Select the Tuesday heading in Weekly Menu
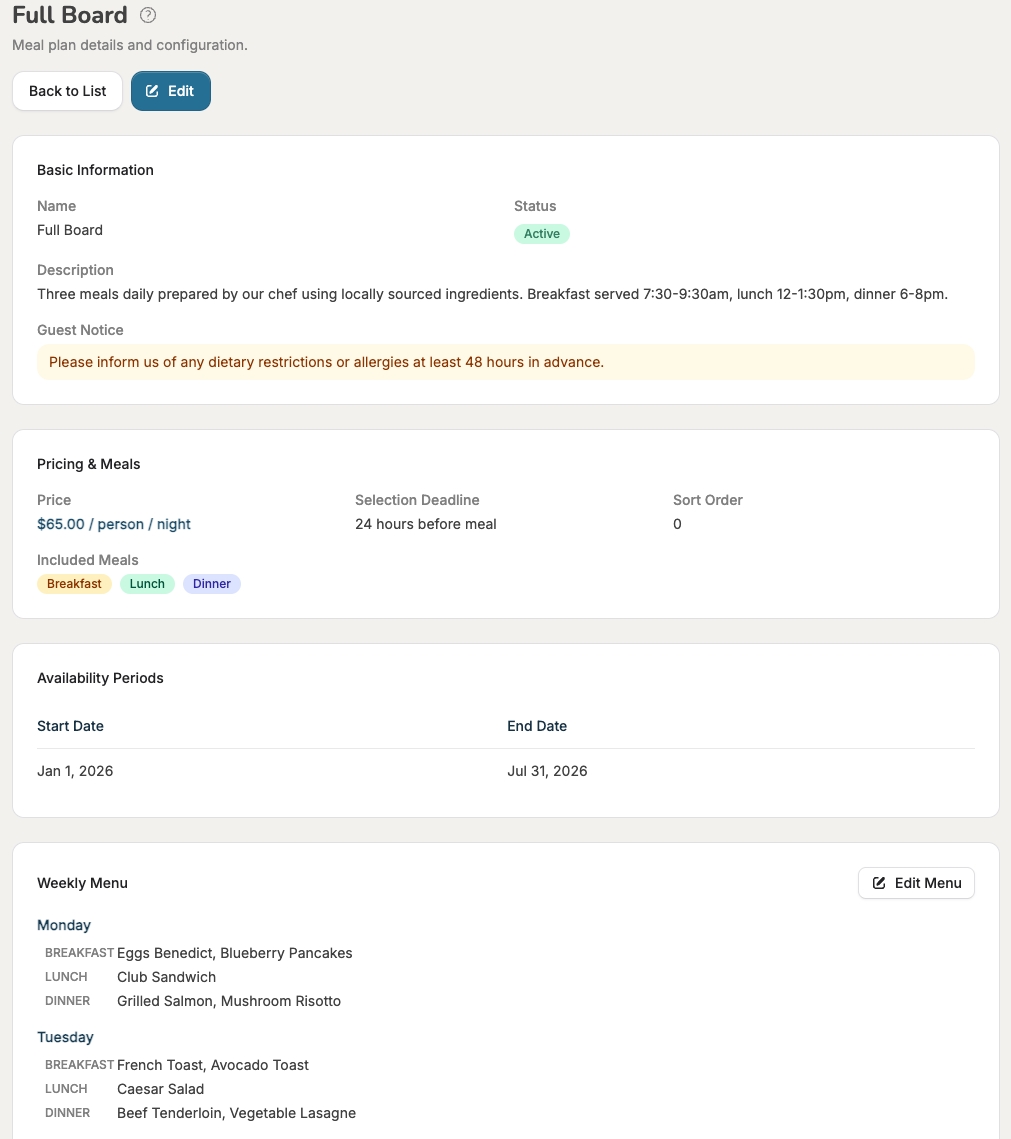This screenshot has height=1139, width=1011. (65, 1037)
